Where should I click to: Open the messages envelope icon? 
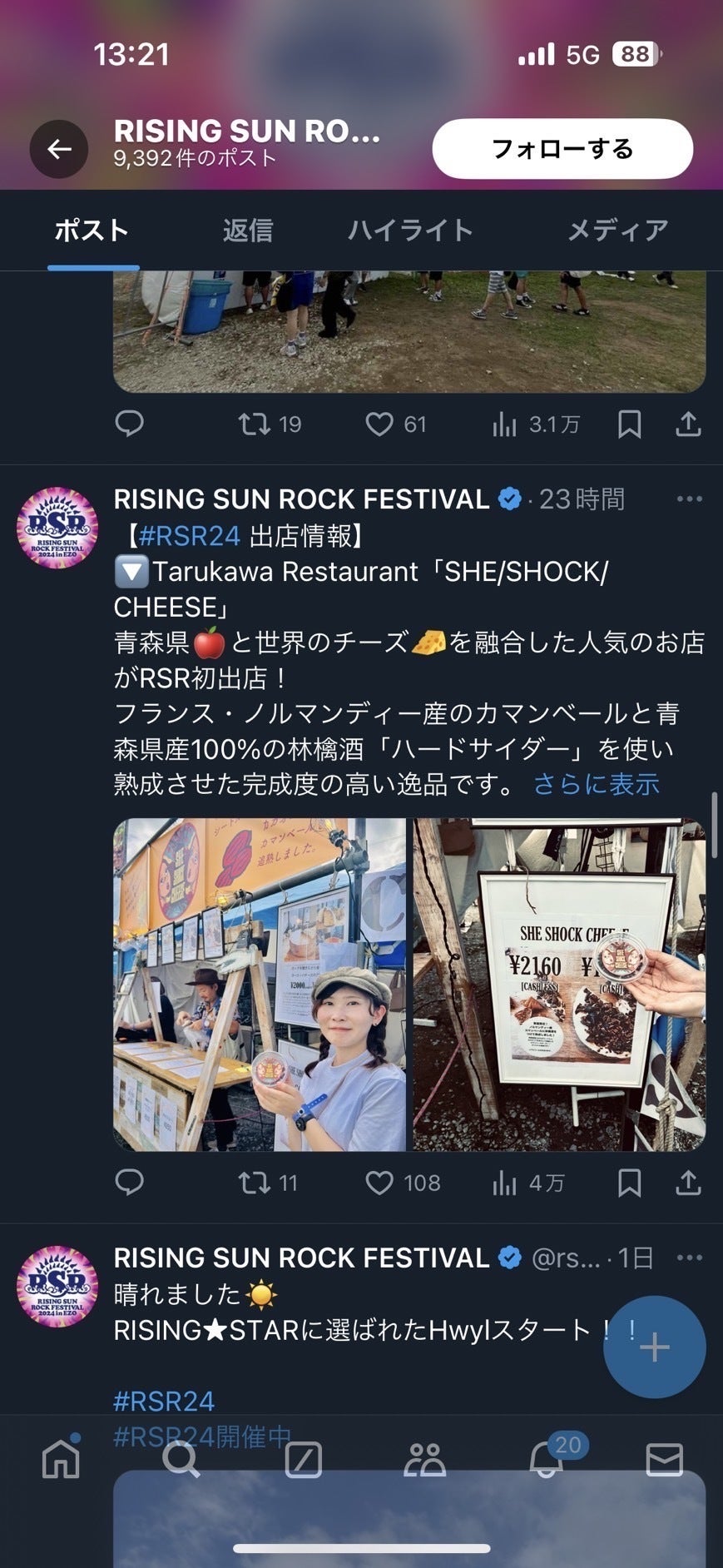coord(664,1460)
